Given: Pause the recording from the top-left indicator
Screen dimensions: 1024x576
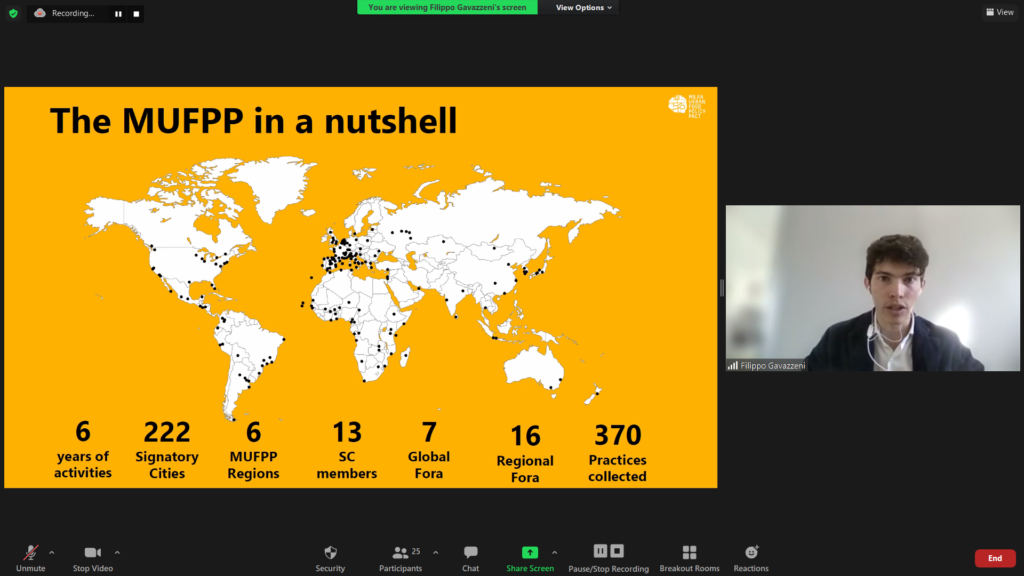Looking at the screenshot, I should 118,14.
